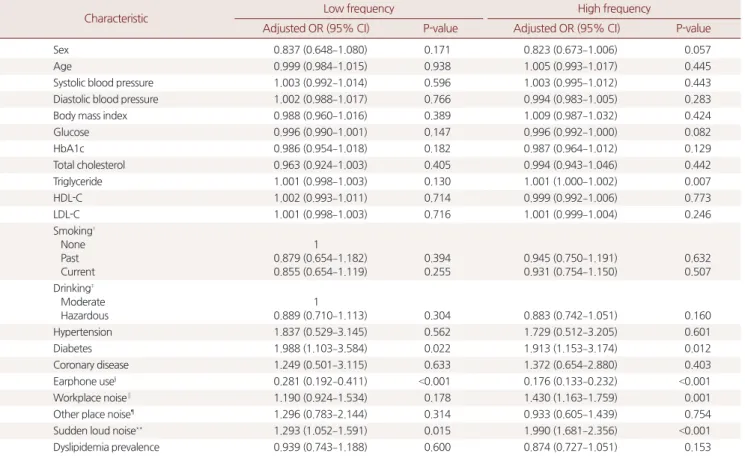745x456 pixels.
Task: Click value 0.281 (0.192–0.411)
Action: tap(320, 381)
